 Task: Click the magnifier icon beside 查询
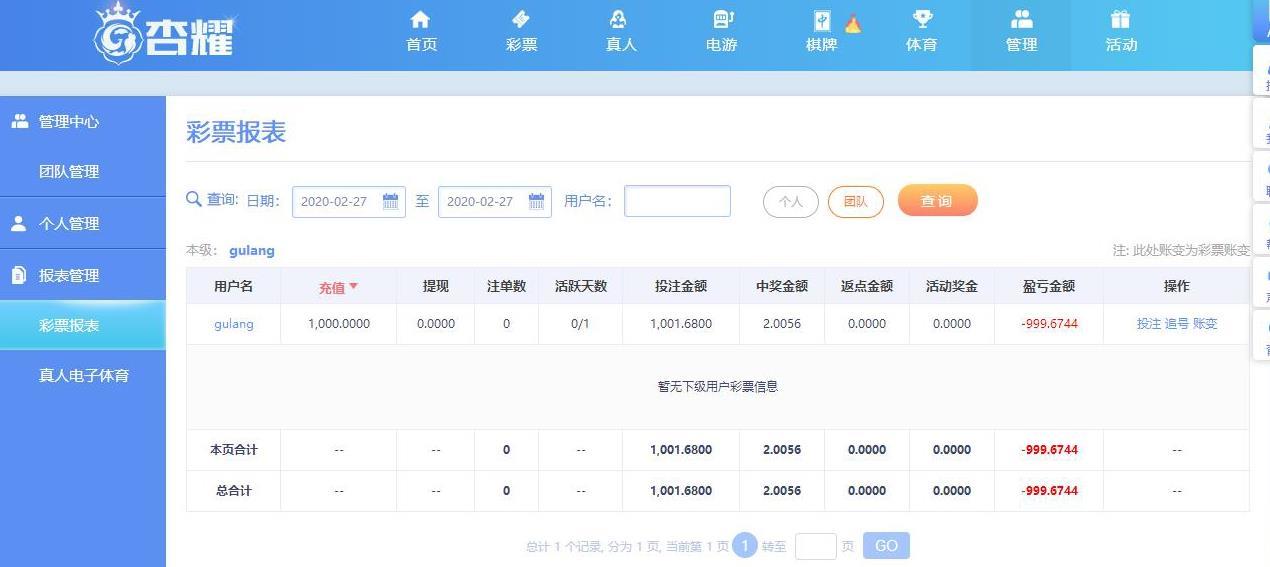194,199
